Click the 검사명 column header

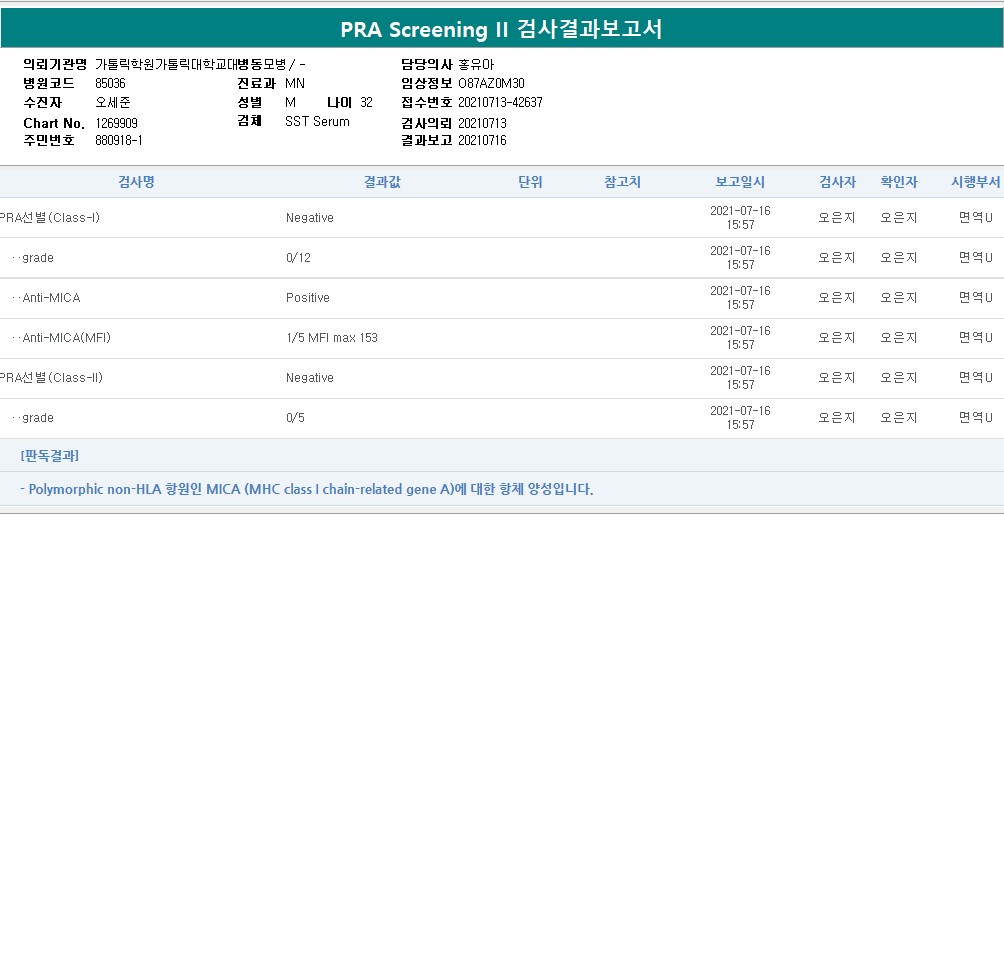click(136, 182)
